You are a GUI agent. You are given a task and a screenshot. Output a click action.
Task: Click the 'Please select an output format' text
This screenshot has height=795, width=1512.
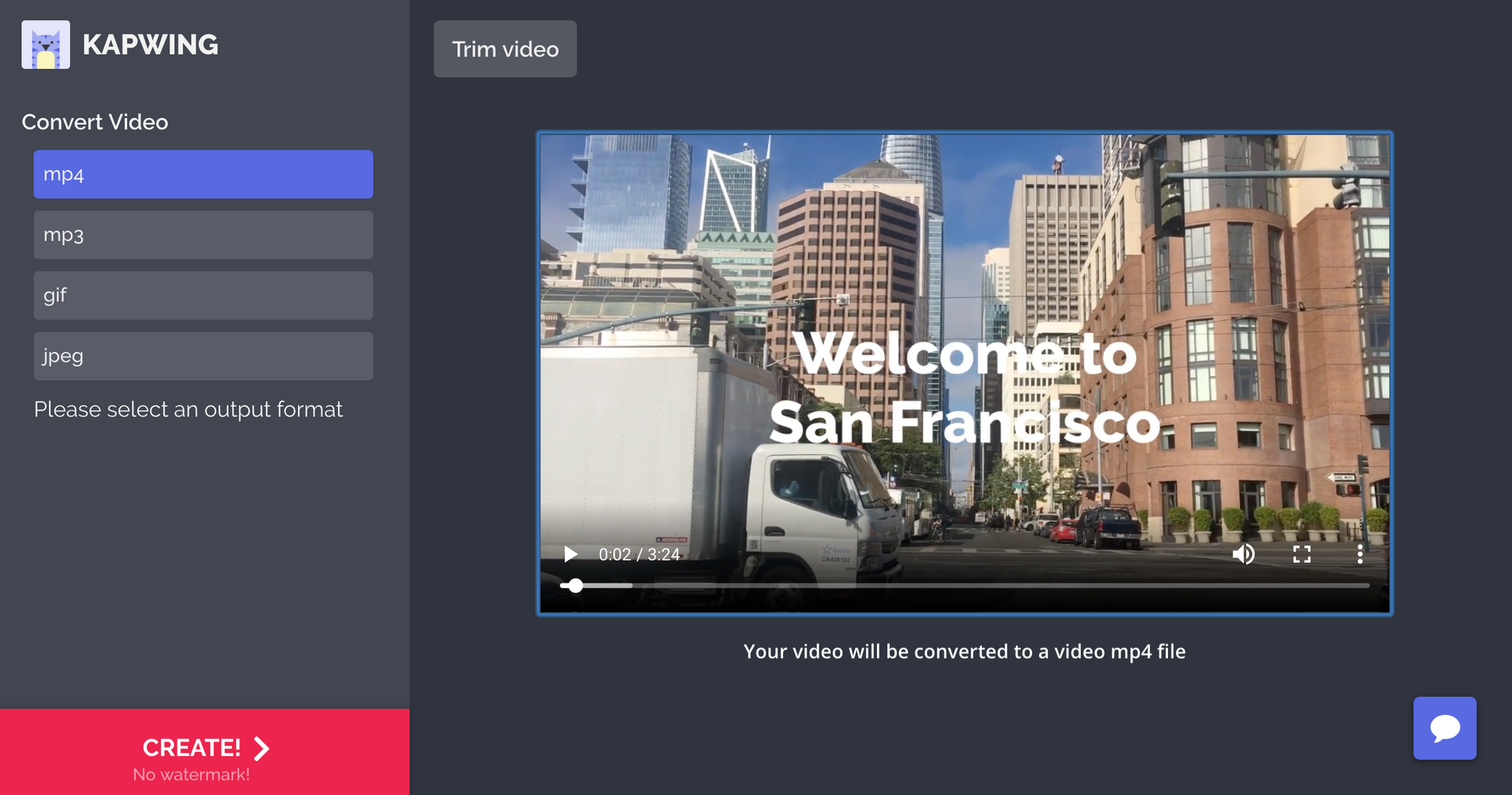pos(188,410)
